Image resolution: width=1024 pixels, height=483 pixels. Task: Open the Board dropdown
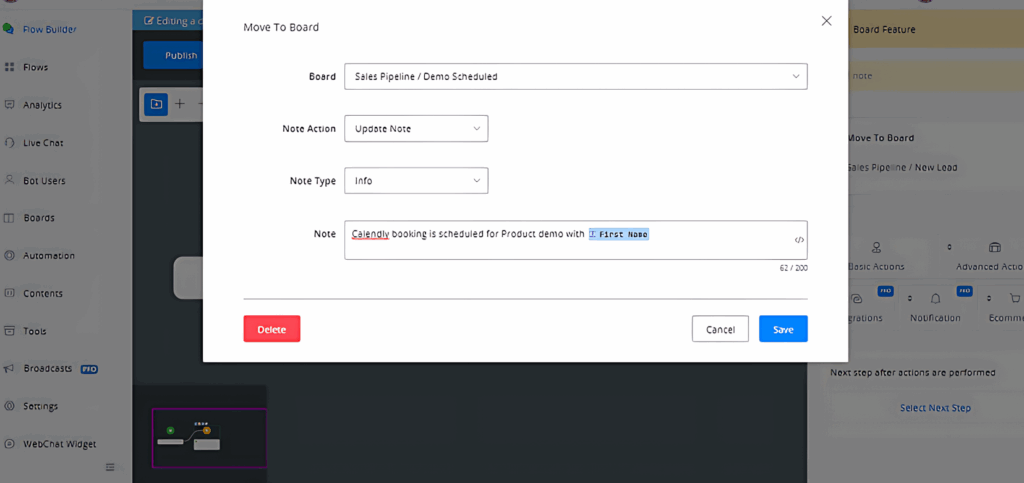[575, 76]
